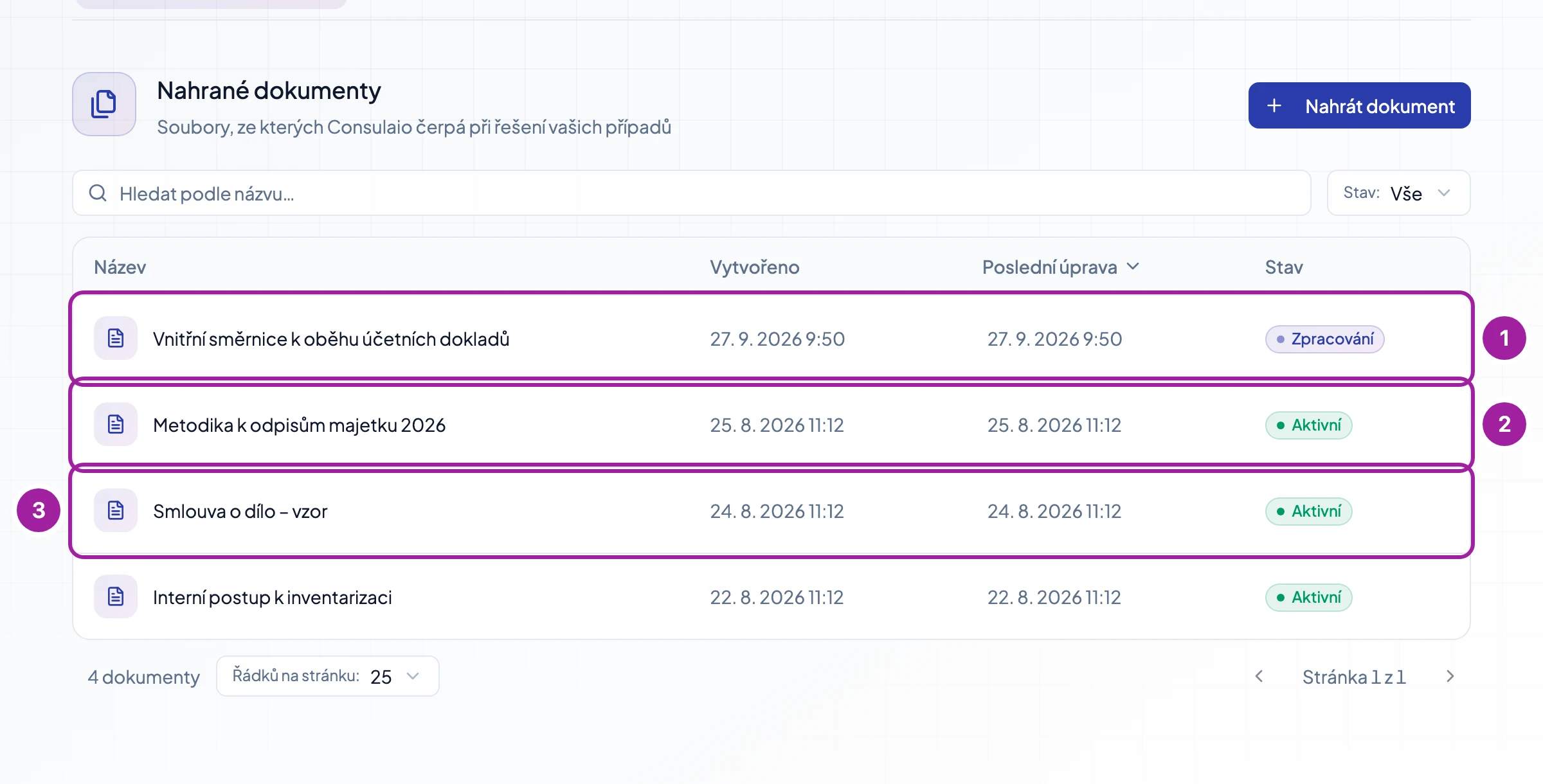Screen dimensions: 1543x784
Task: Go to next page arrow
Action: (x=1450, y=676)
